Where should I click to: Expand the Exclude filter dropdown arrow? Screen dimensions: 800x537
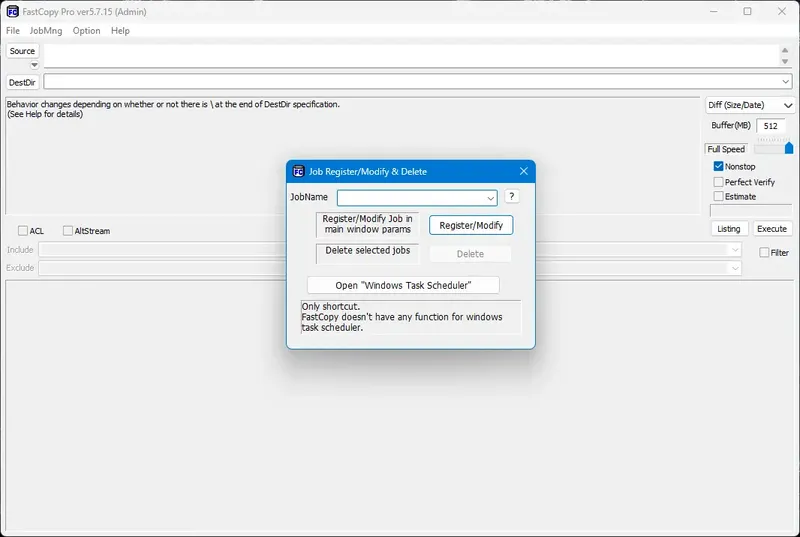click(x=735, y=268)
